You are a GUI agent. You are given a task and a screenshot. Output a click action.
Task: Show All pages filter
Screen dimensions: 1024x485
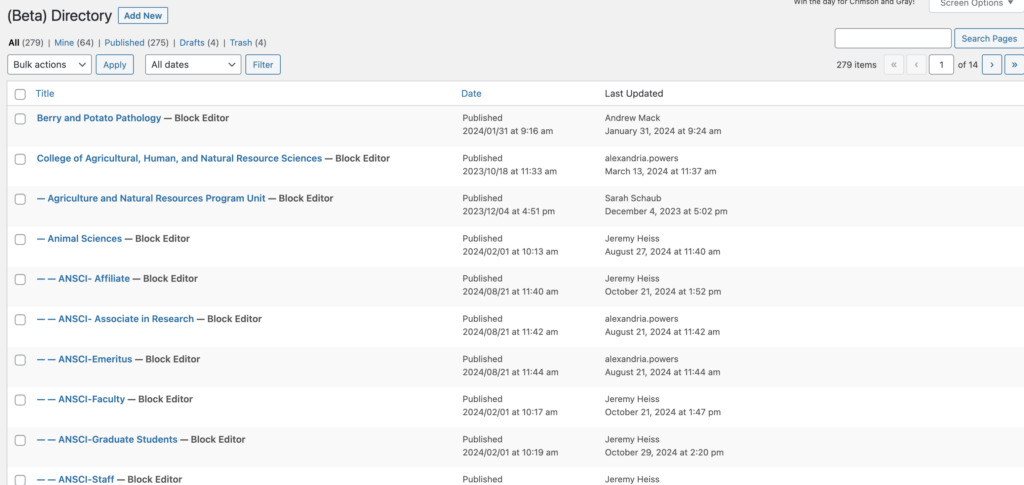pyautogui.click(x=15, y=42)
